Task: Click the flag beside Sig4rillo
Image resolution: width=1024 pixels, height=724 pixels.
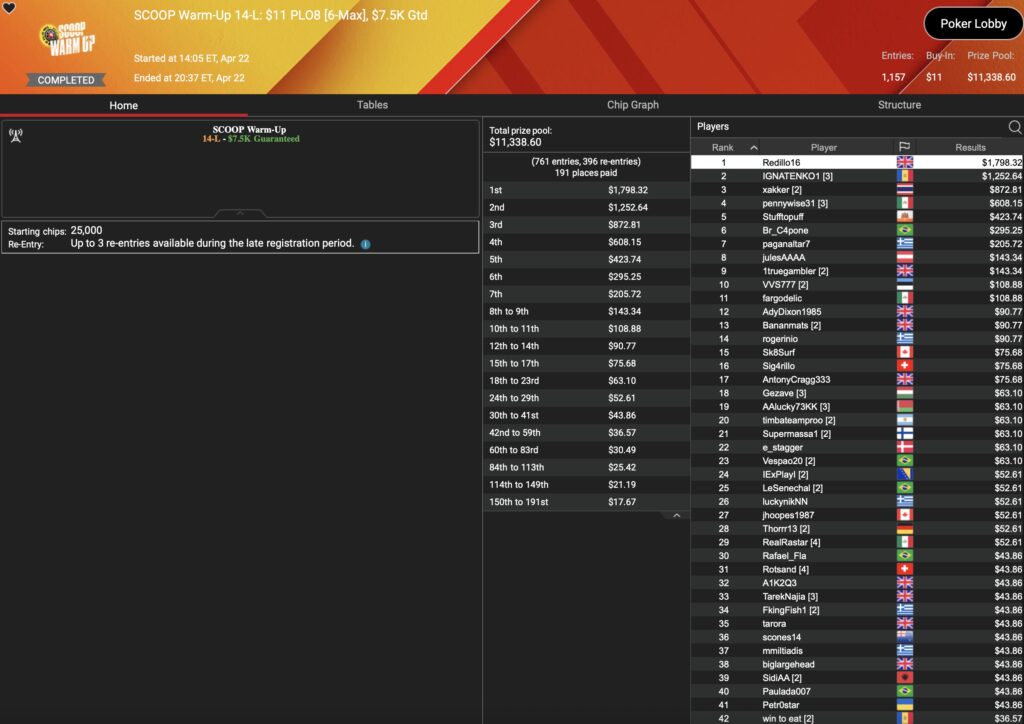Action: 904,366
